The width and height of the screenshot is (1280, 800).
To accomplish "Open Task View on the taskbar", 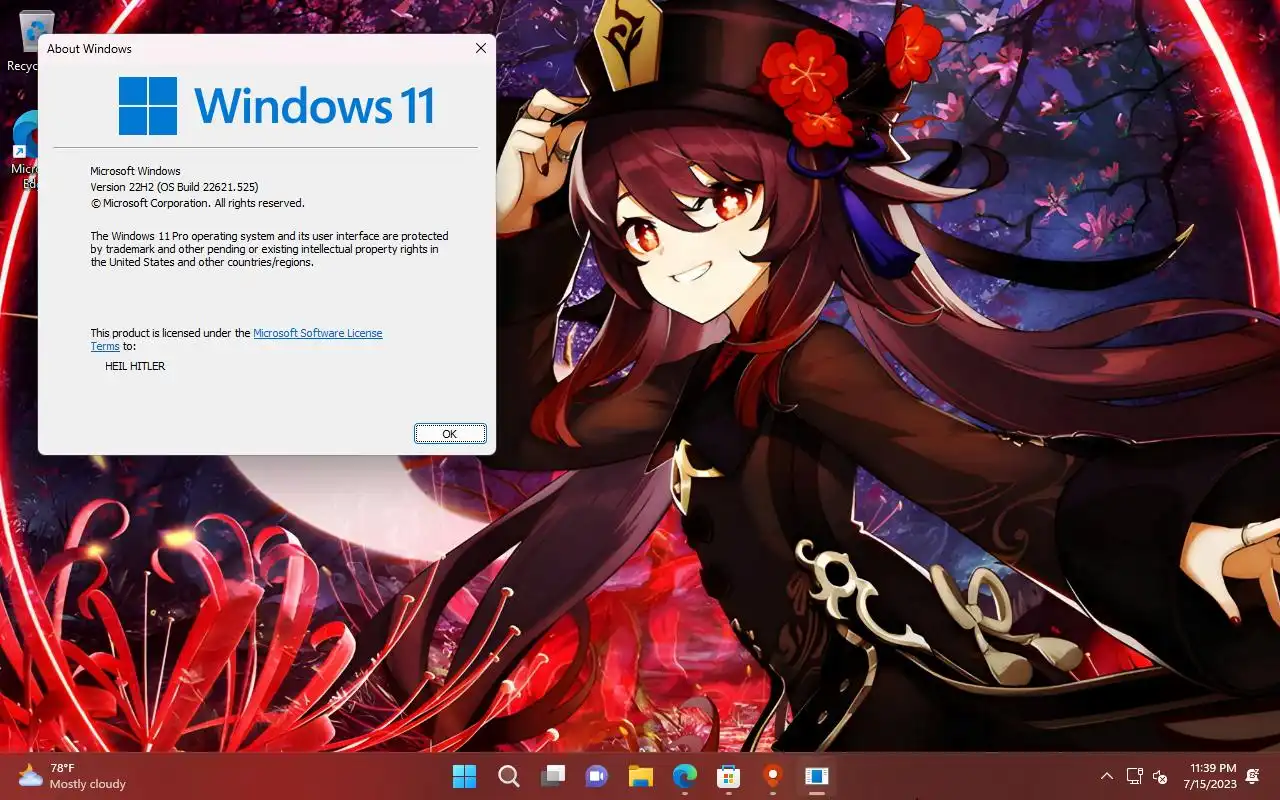I will point(552,776).
